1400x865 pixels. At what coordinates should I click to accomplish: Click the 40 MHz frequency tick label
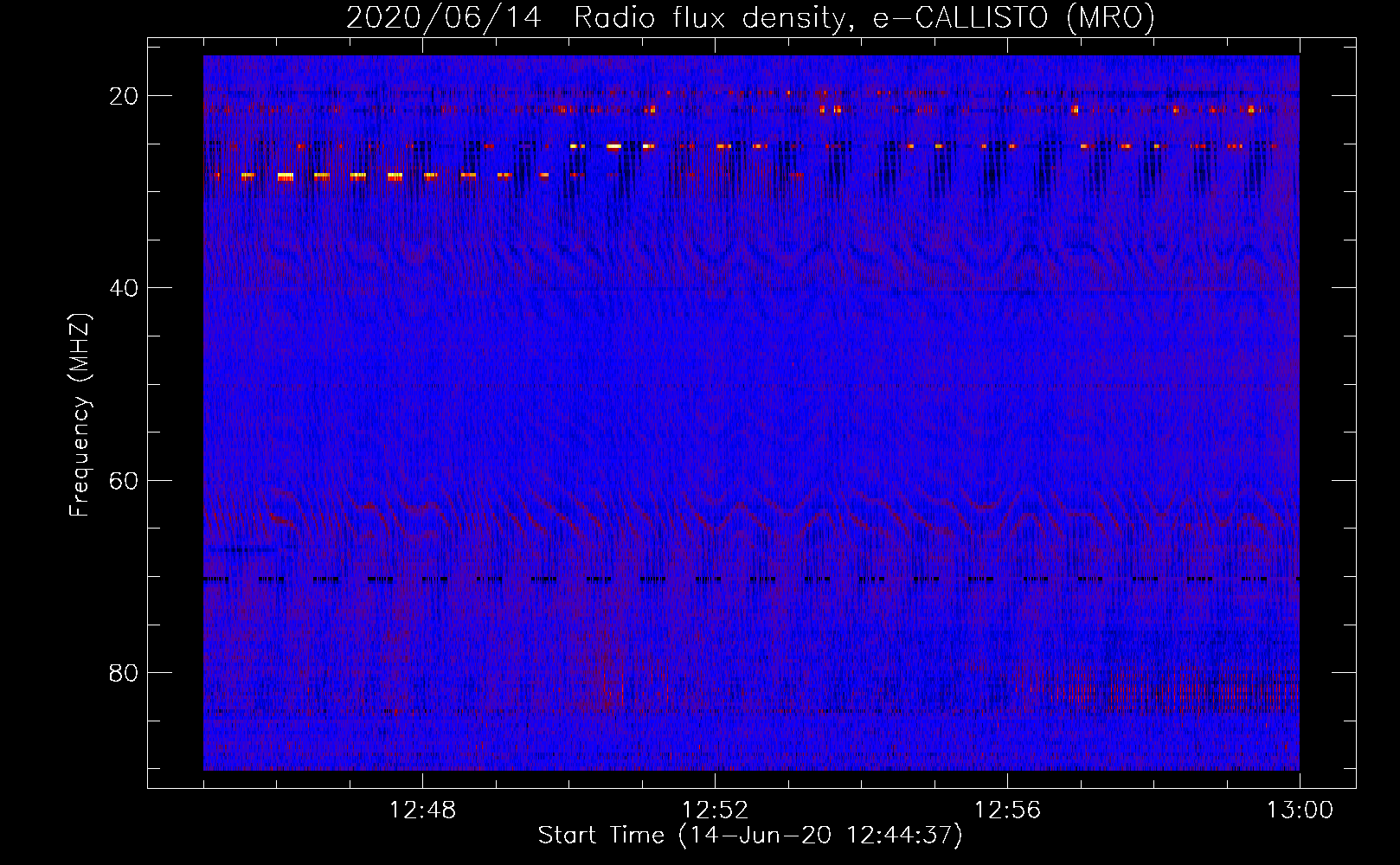tap(123, 288)
